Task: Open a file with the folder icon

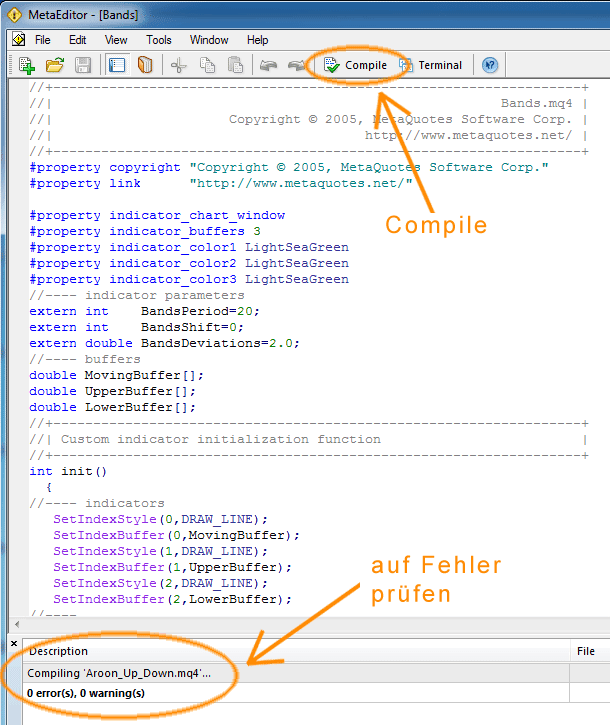Action: (x=55, y=65)
